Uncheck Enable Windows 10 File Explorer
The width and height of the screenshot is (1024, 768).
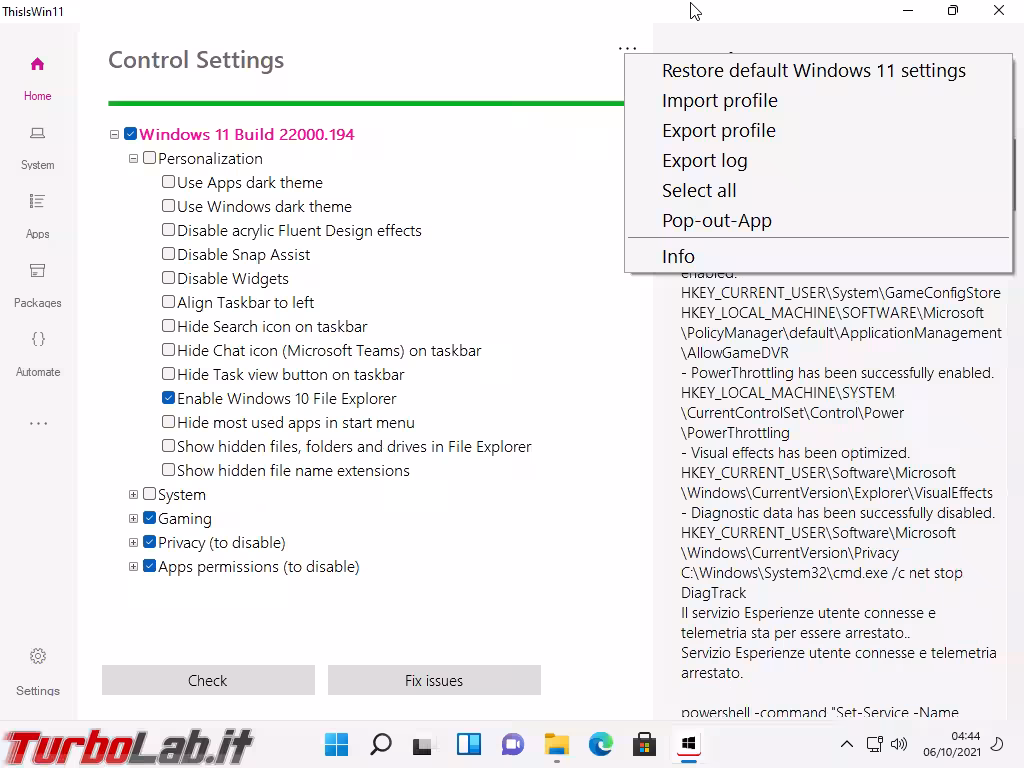point(168,398)
